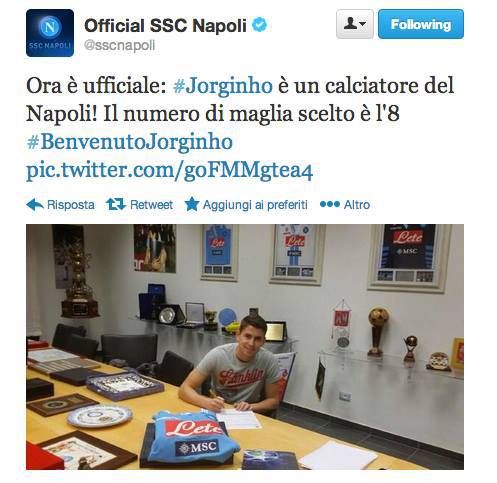The image size is (497, 483).
Task: Click the reply arrow icon
Action: click(x=35, y=205)
